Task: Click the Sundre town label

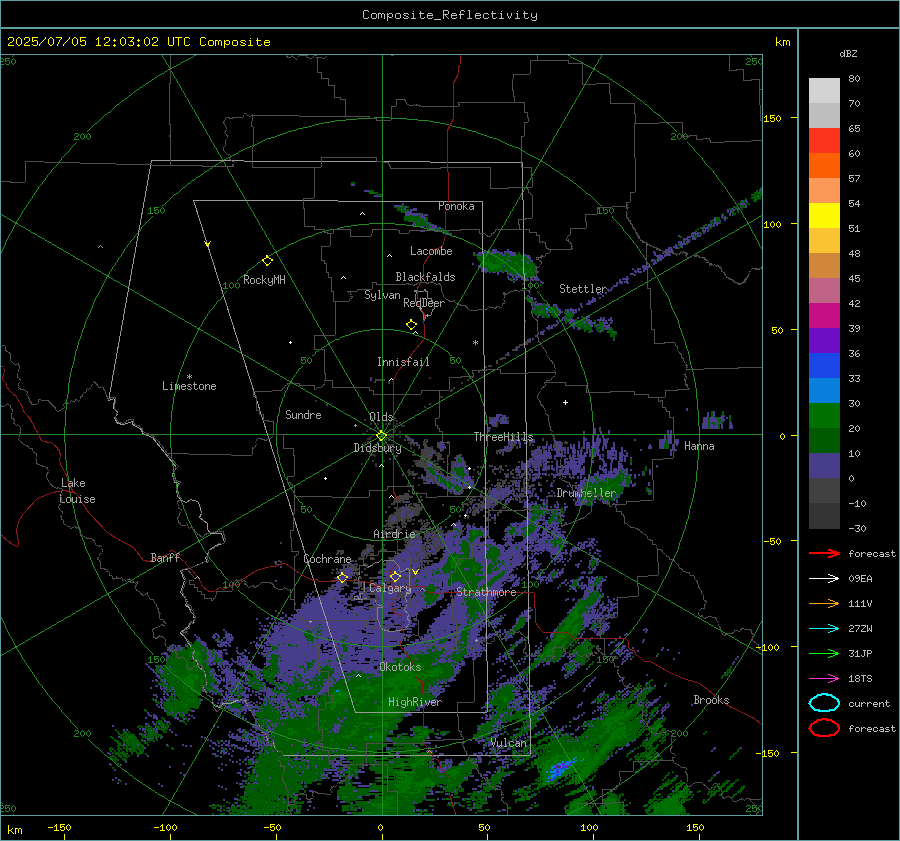Action: [x=303, y=415]
